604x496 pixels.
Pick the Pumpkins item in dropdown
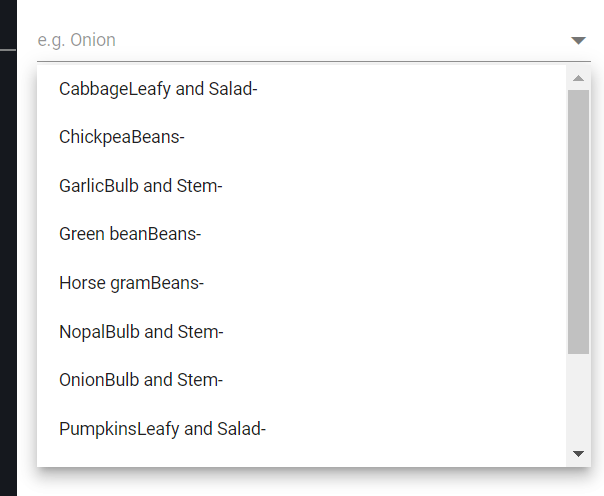(x=162, y=429)
